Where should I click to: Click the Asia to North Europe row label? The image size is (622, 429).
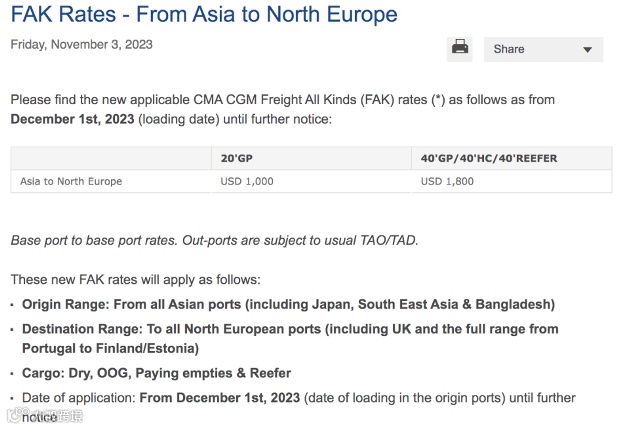click(71, 181)
